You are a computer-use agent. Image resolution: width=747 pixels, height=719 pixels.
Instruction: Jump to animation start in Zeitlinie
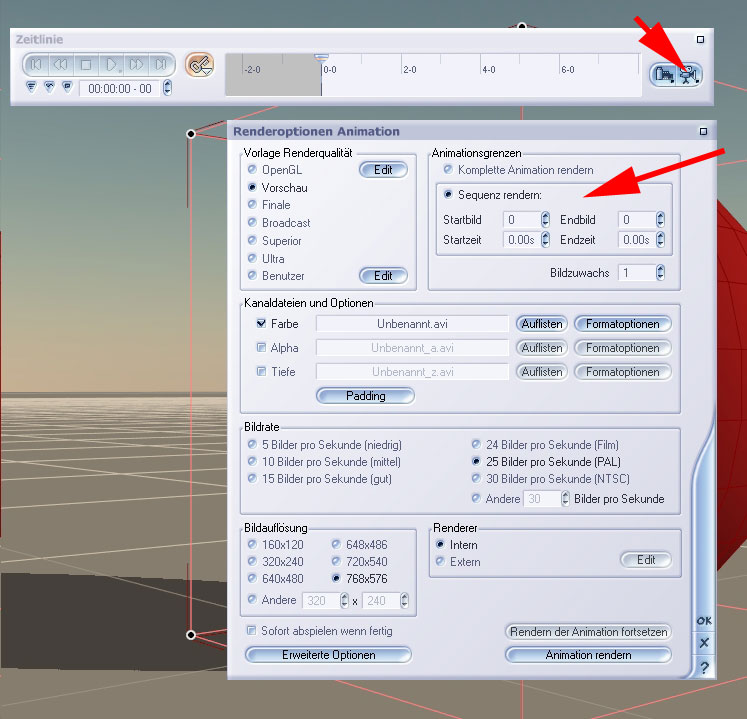(x=36, y=64)
